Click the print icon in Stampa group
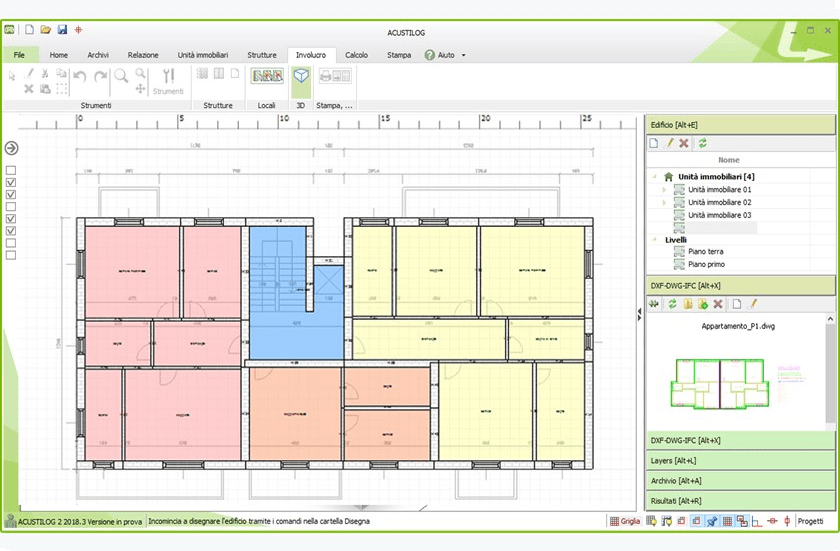The width and height of the screenshot is (840, 551). pyautogui.click(x=326, y=76)
